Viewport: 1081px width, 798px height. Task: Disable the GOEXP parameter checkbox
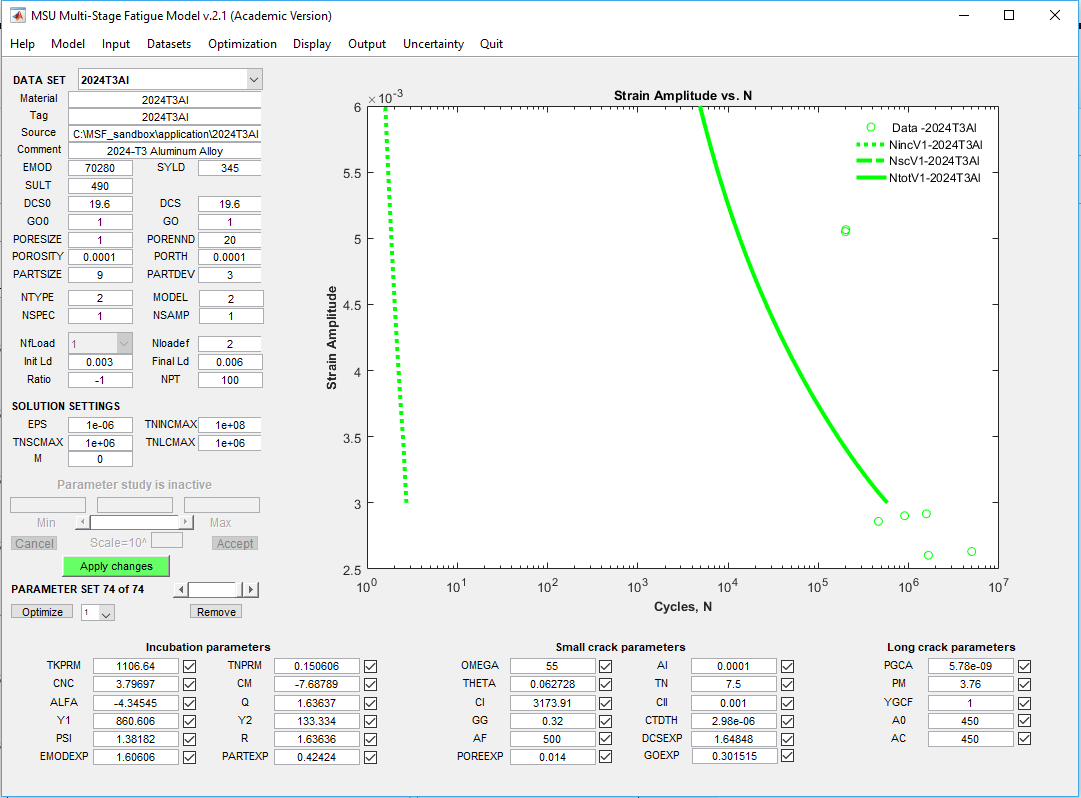tap(788, 756)
